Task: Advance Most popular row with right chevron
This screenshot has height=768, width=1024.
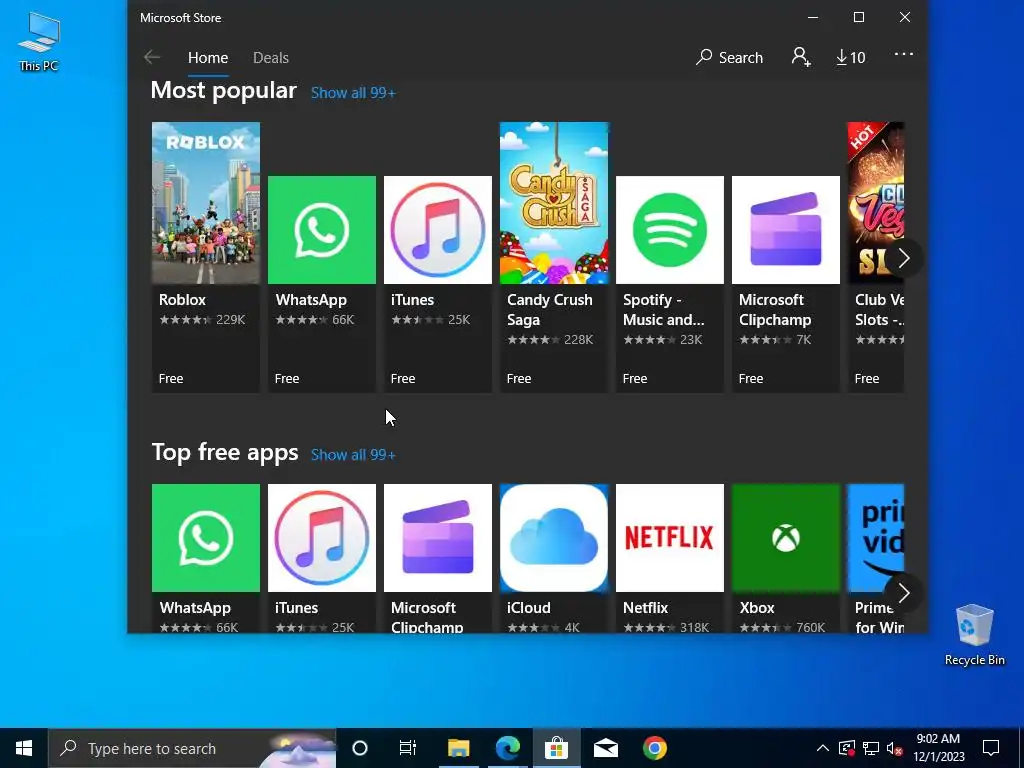Action: pos(904,258)
